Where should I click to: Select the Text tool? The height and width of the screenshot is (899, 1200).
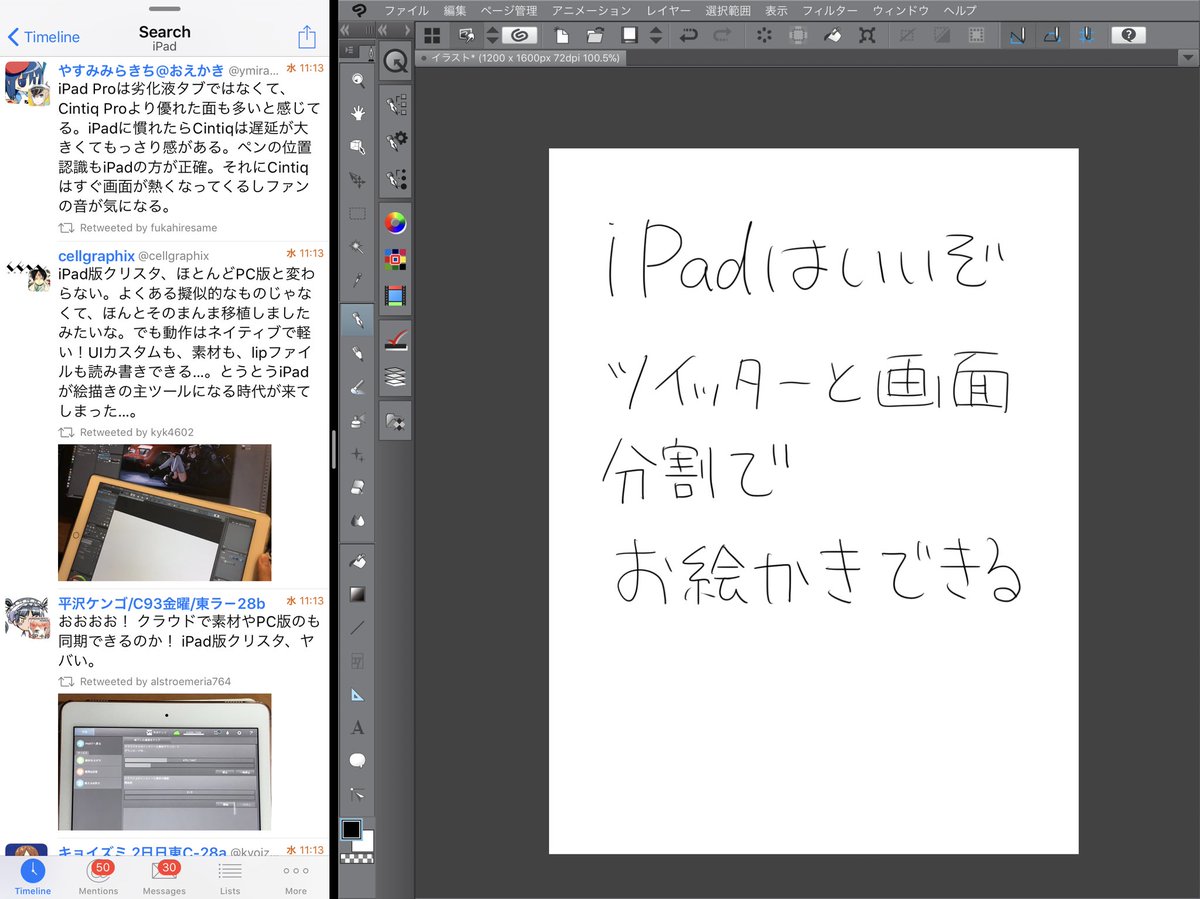pos(358,728)
